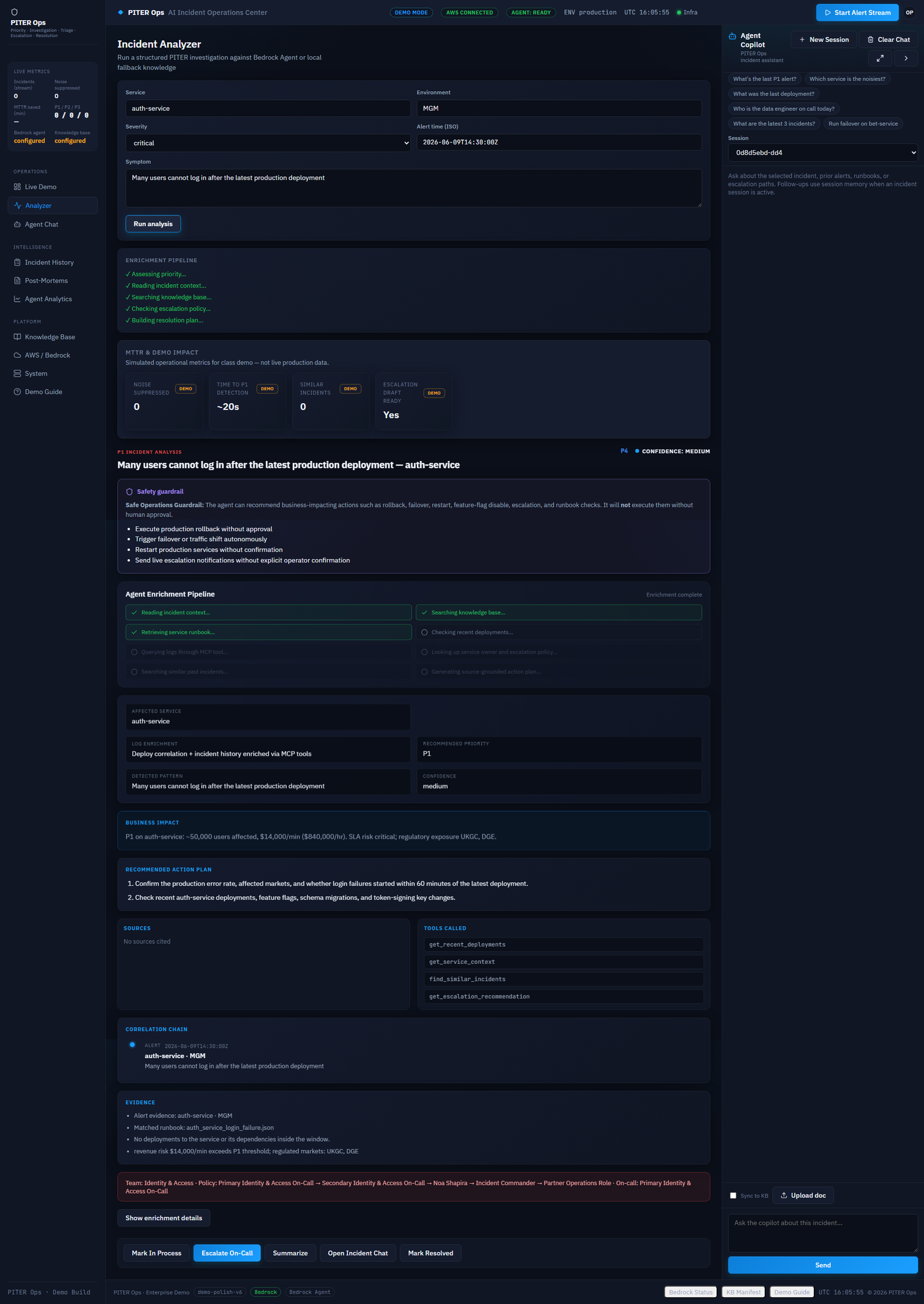Click the Agent Copilot robot icon
This screenshot has width=924, height=1304.
pos(732,36)
